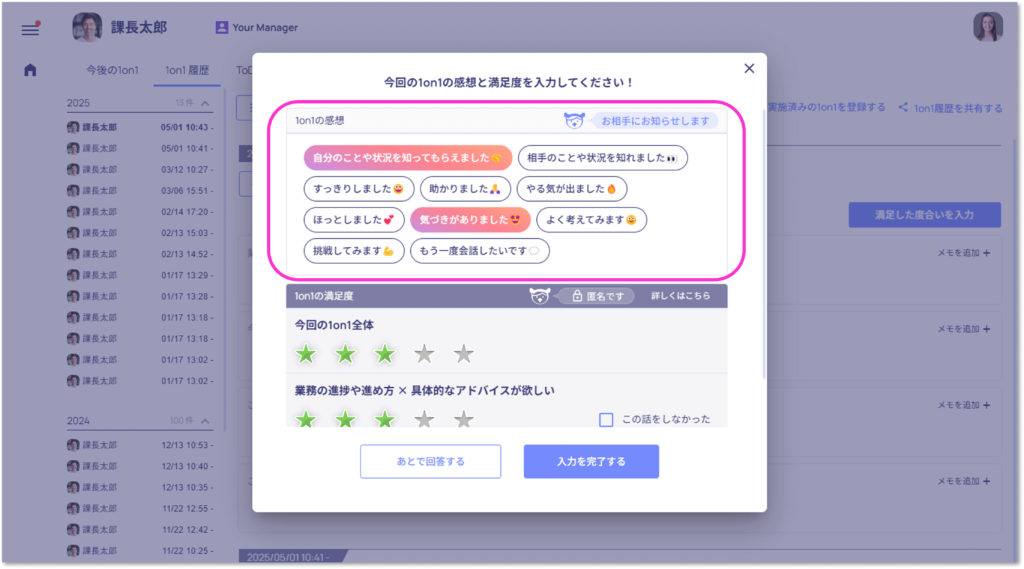Click the first メモを追加 + link
This screenshot has width=1024, height=569.
964,253
